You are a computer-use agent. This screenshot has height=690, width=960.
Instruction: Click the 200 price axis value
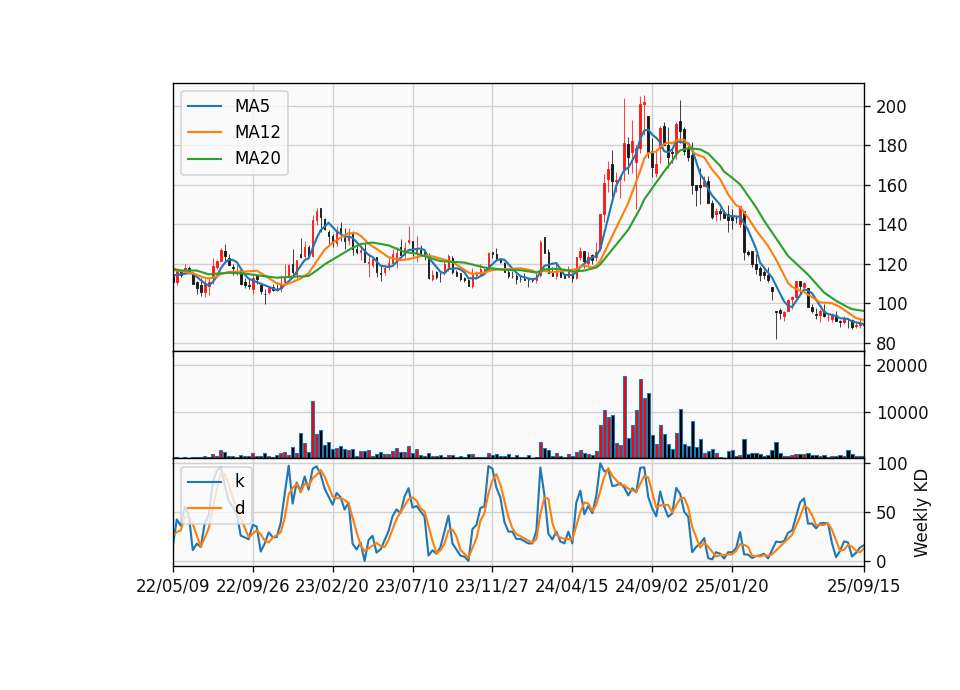[x=891, y=107]
